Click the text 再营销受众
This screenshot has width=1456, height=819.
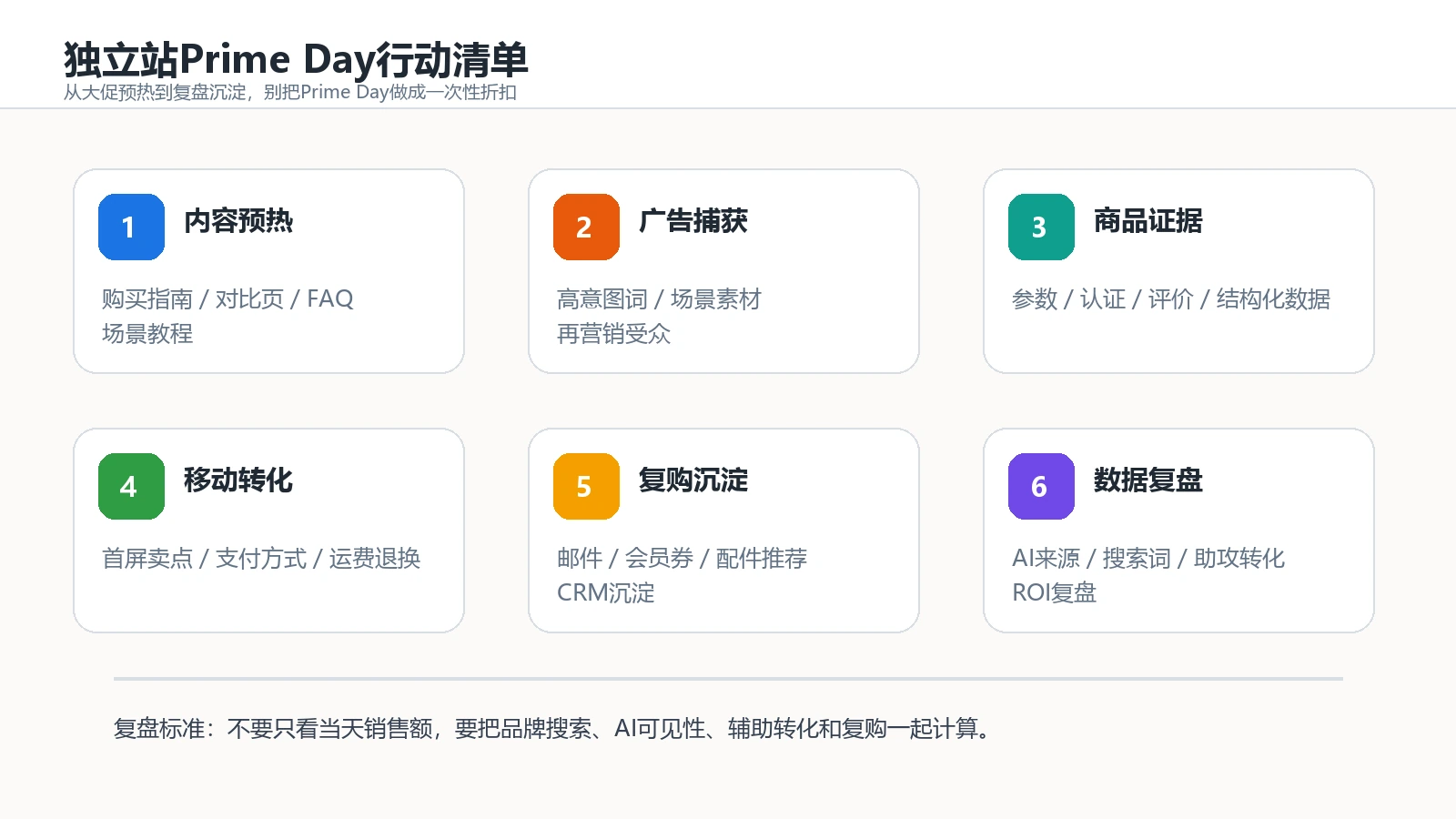tap(614, 334)
